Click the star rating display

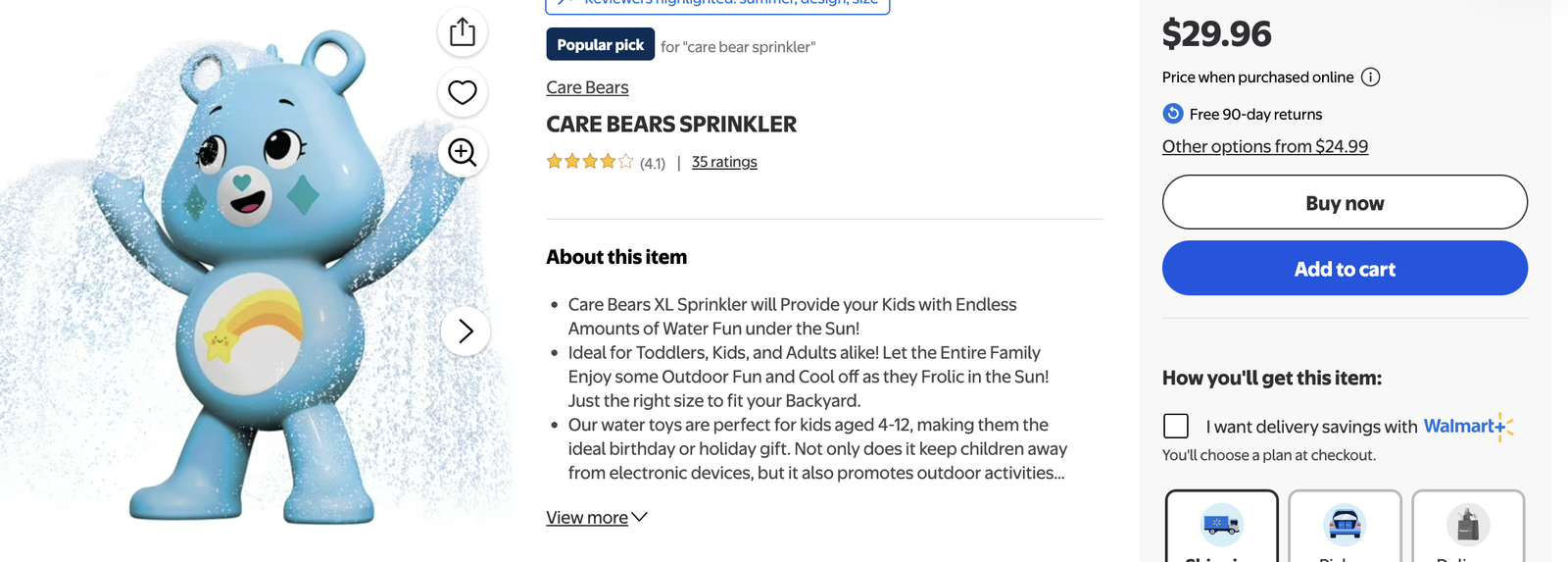tap(590, 162)
